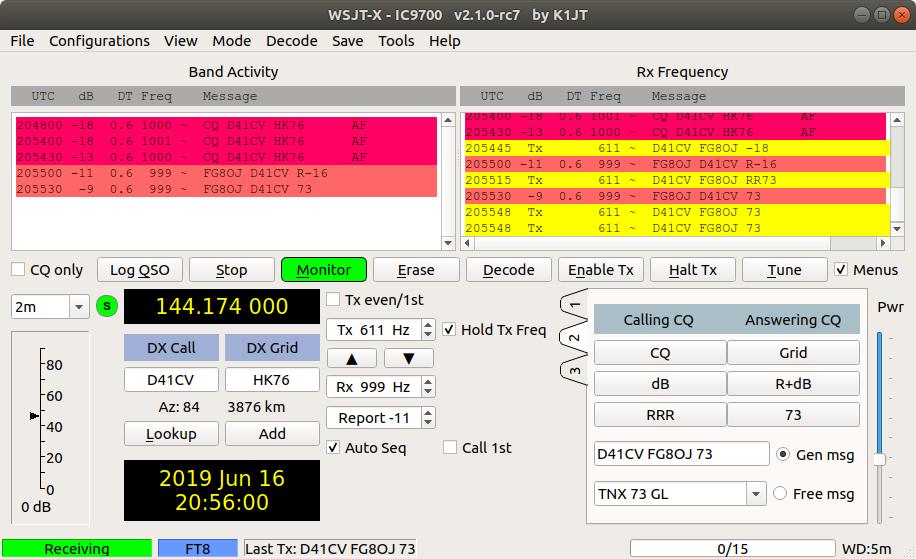
Task: Increment the Tx 611 Hz spinner
Action: pos(429,325)
